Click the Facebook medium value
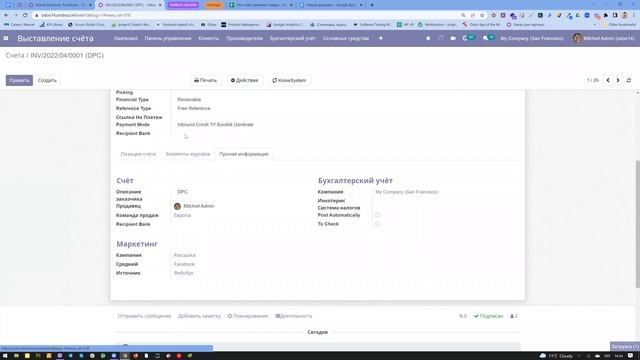640x360 pixels. pyautogui.click(x=184, y=264)
